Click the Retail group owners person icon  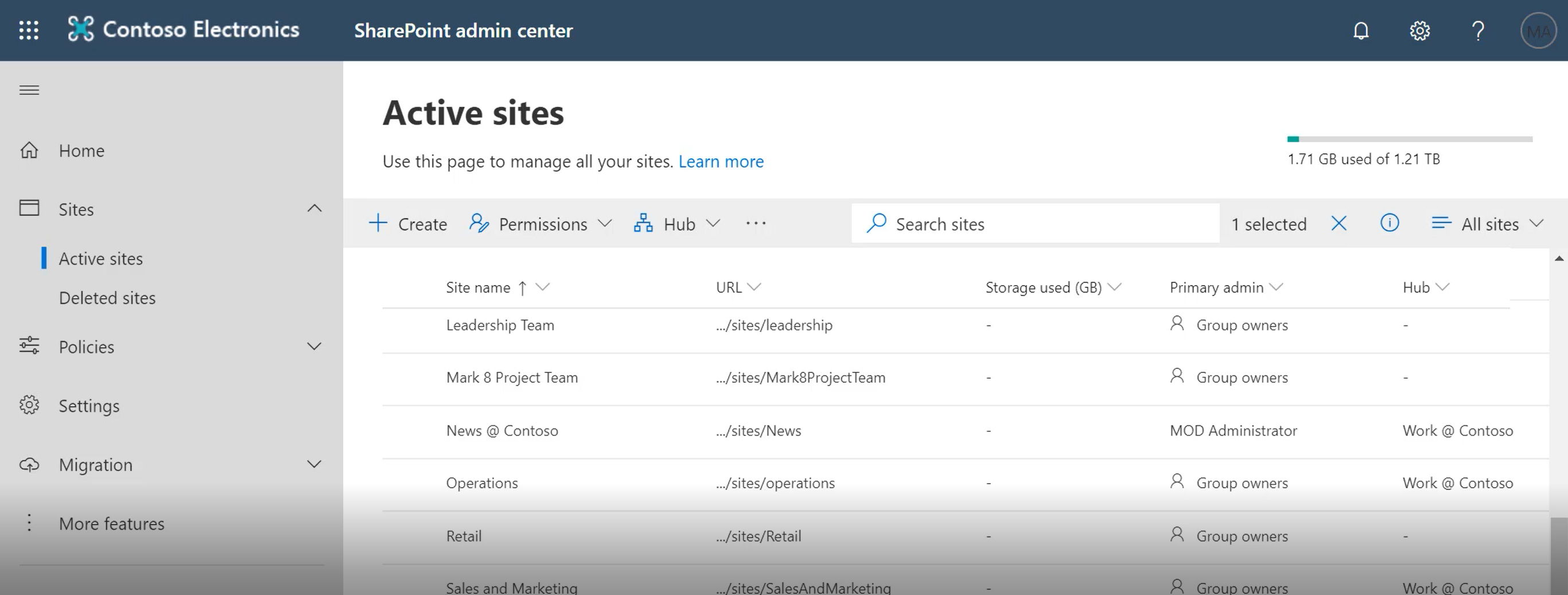[x=1177, y=534]
